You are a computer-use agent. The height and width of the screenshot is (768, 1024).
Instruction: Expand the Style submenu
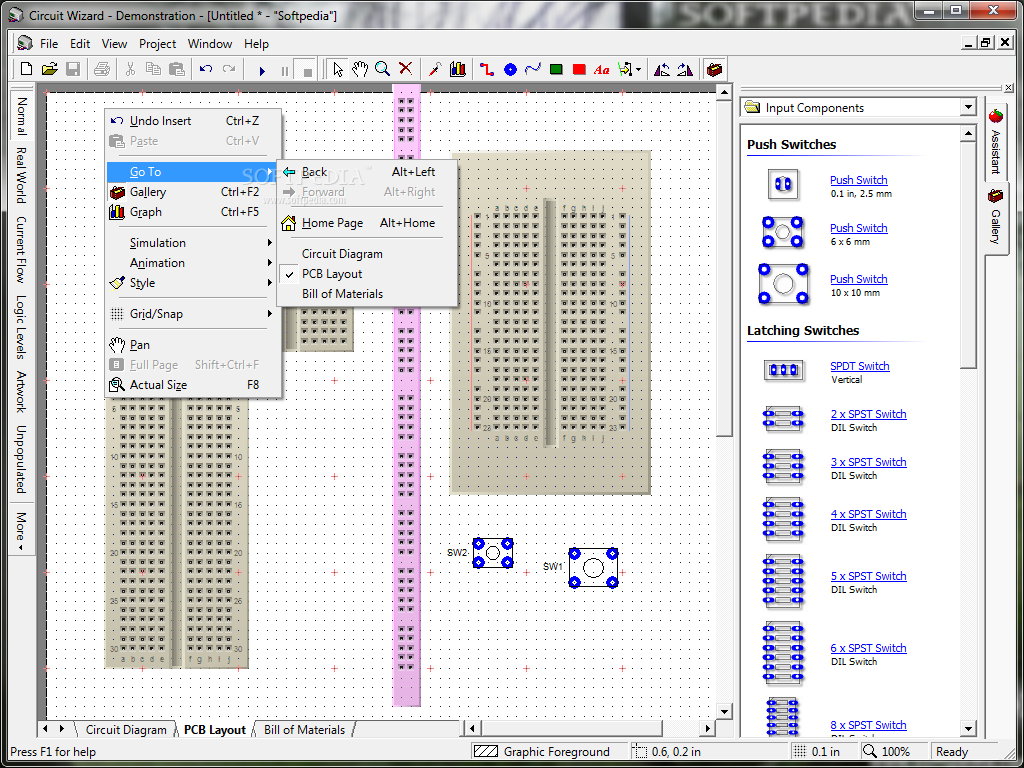[193, 283]
